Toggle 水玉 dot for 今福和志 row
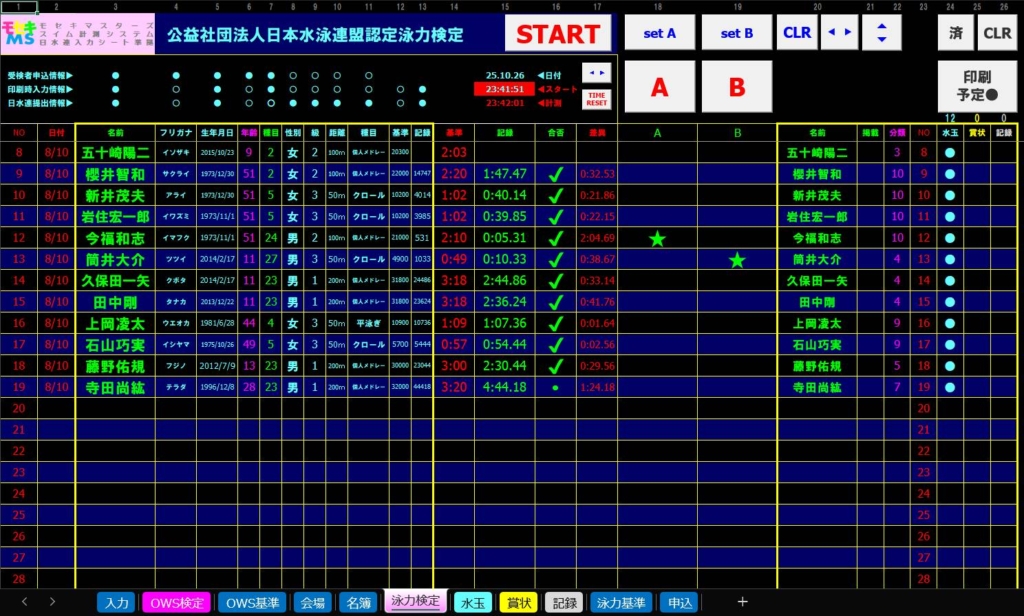1024x616 pixels. click(950, 238)
